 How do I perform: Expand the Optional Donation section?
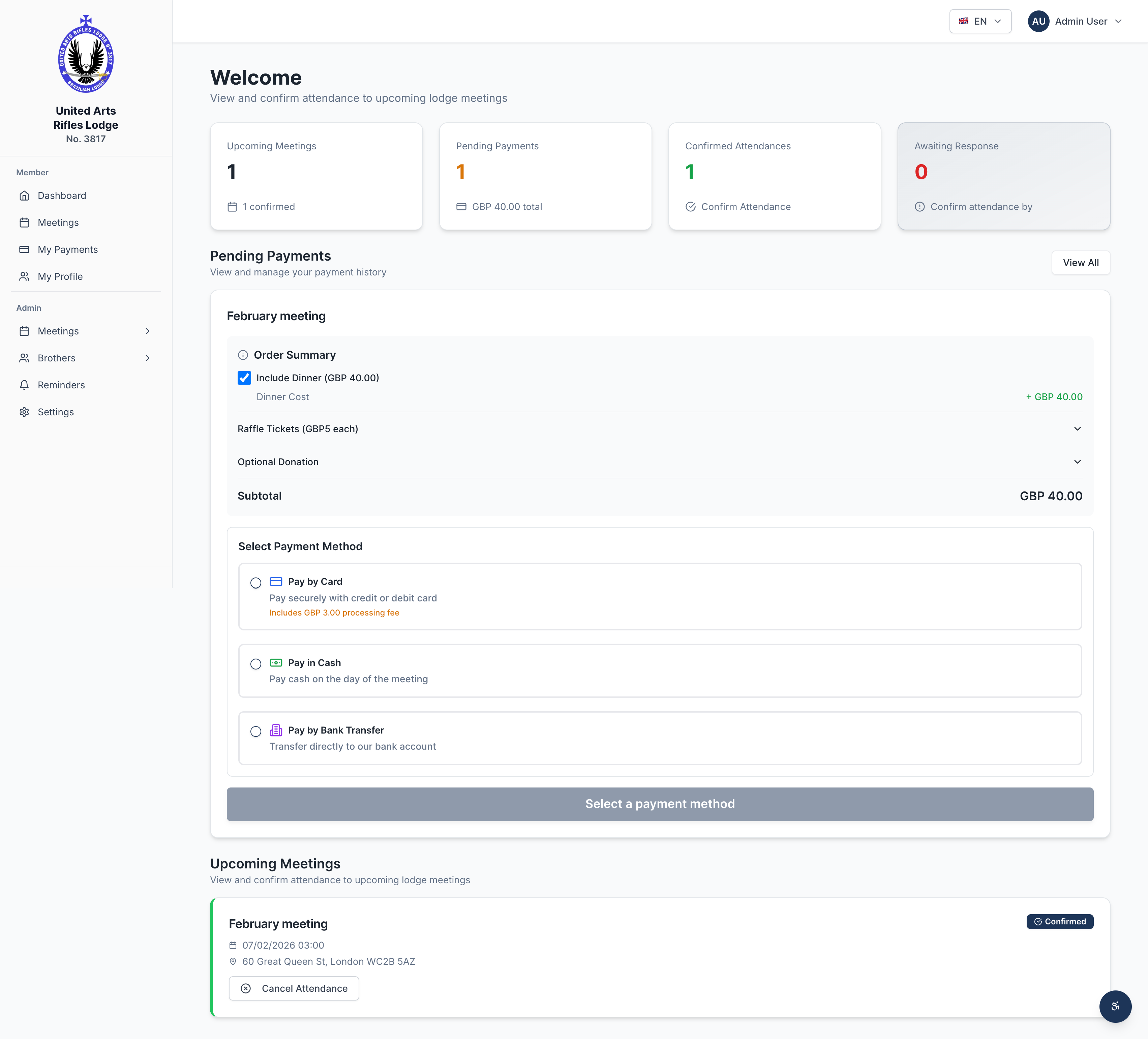[1077, 462]
